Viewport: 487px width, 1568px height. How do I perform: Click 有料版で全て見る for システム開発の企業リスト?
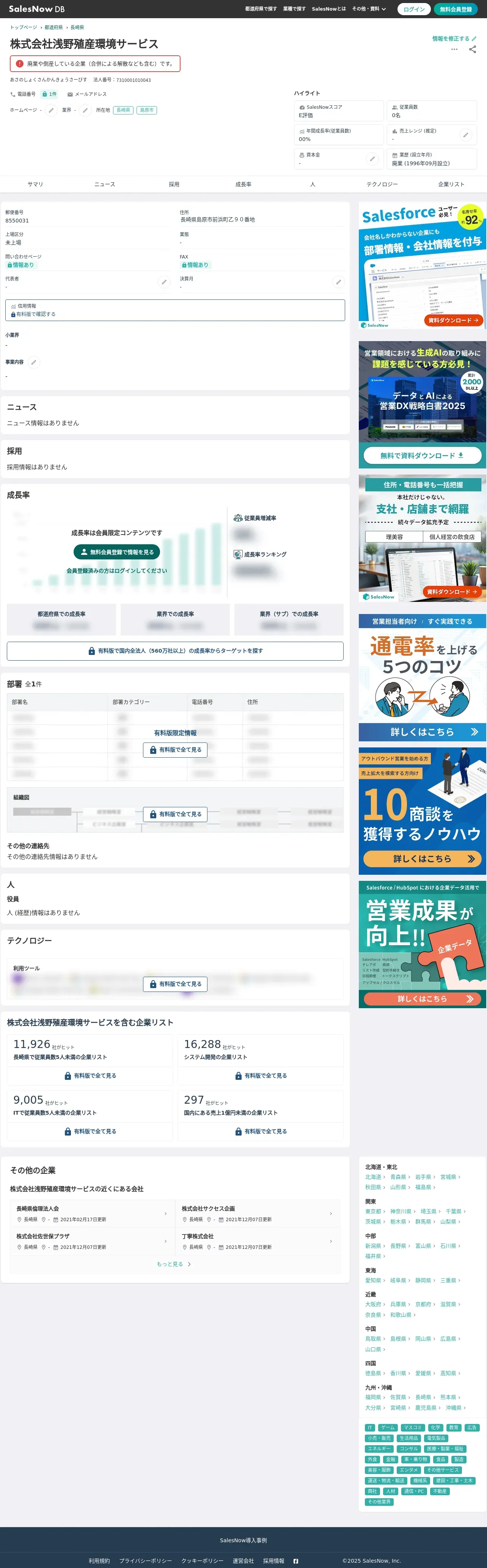click(261, 1076)
